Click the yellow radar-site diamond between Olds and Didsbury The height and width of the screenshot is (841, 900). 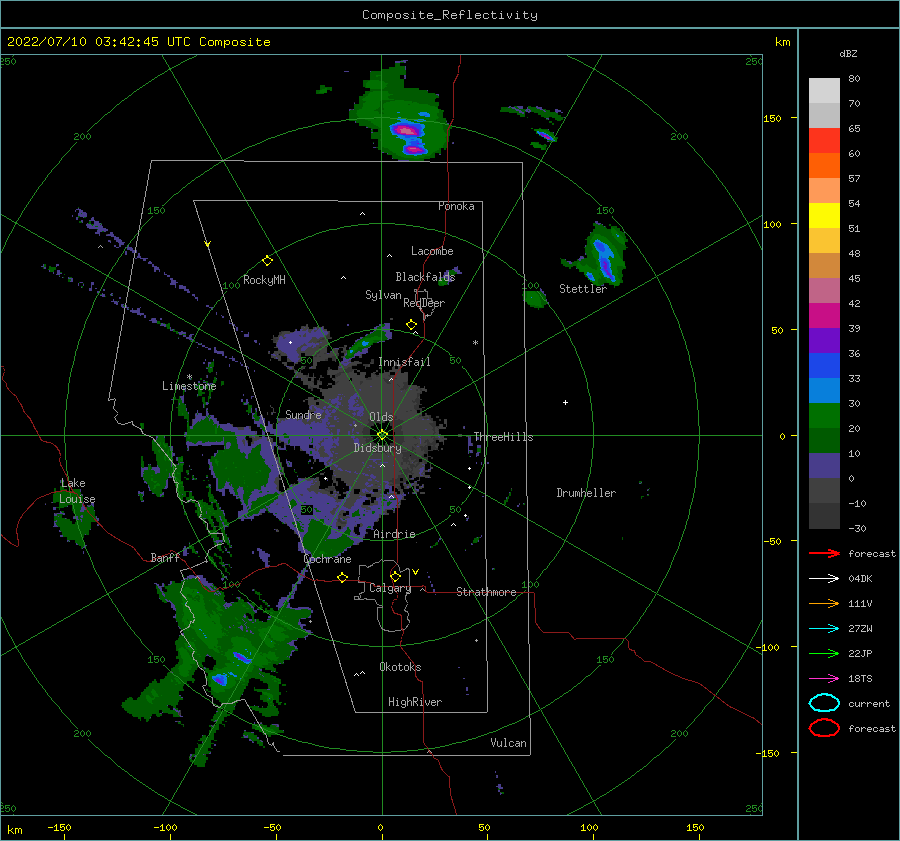tap(382, 435)
